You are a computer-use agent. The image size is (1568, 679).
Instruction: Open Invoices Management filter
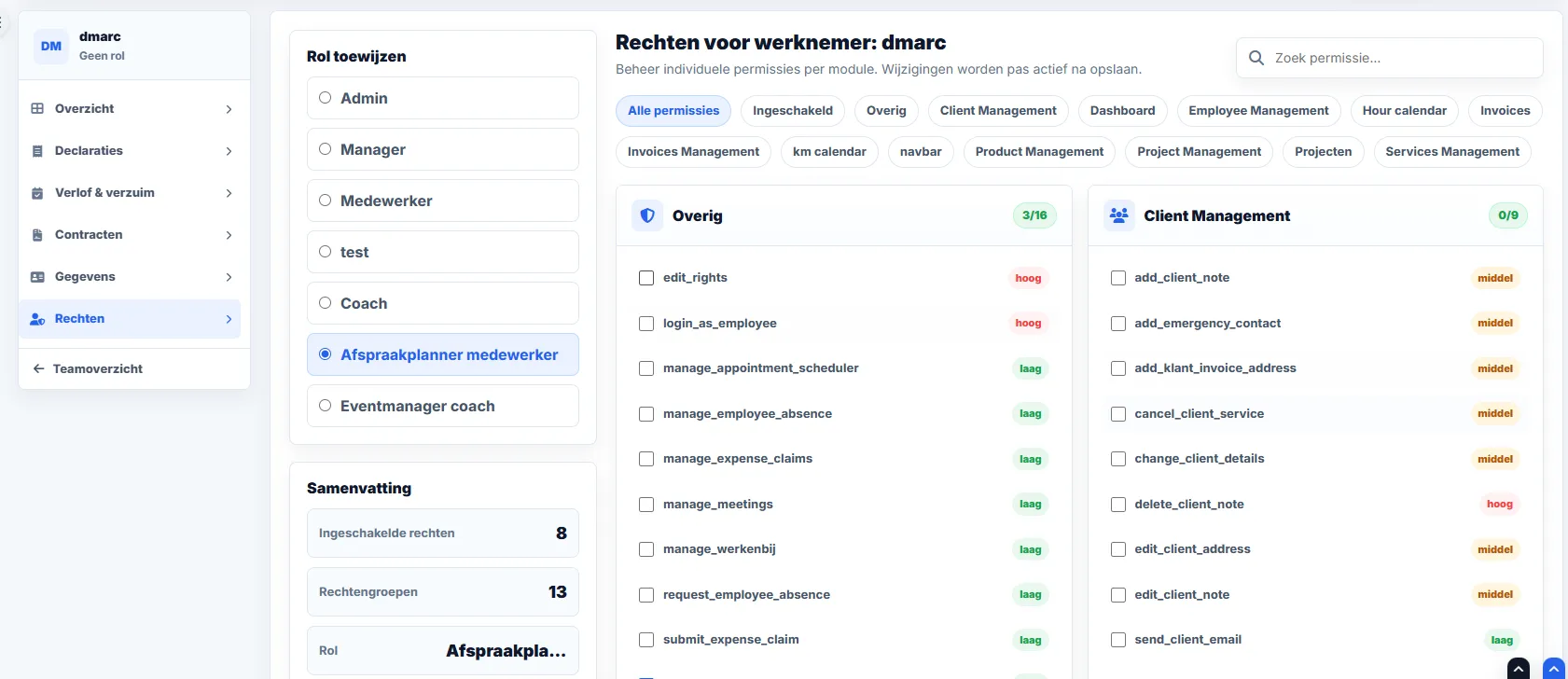tap(693, 151)
